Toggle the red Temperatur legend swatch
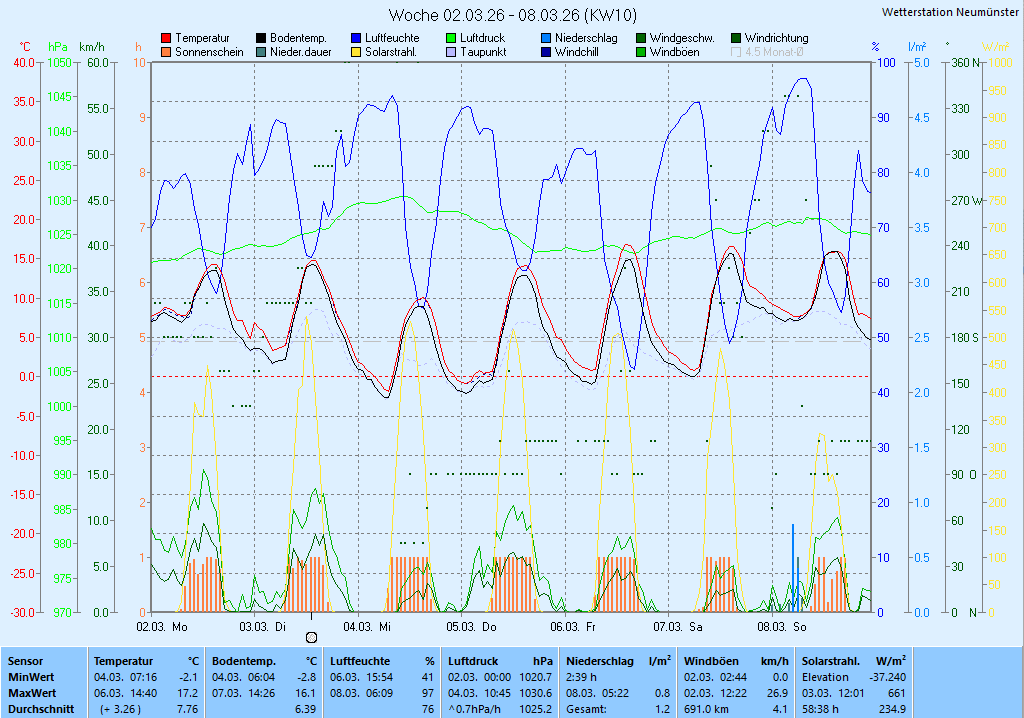 click(166, 38)
